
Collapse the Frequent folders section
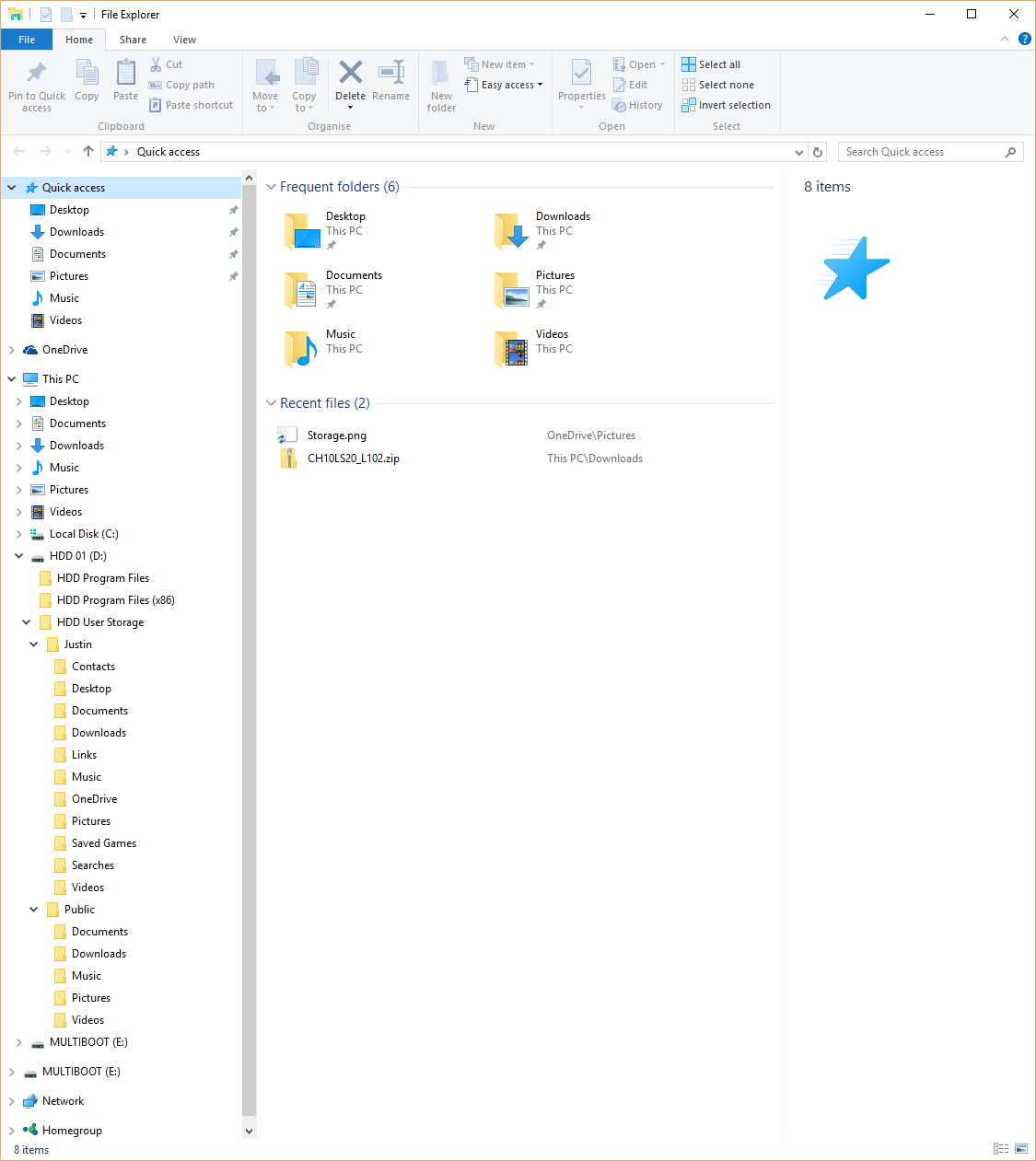(271, 187)
